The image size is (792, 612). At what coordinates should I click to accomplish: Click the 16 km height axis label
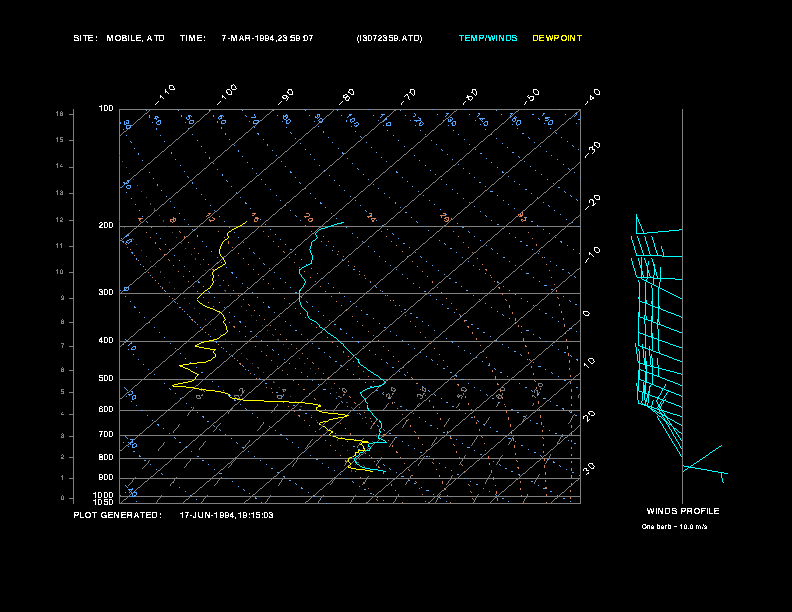point(60,114)
